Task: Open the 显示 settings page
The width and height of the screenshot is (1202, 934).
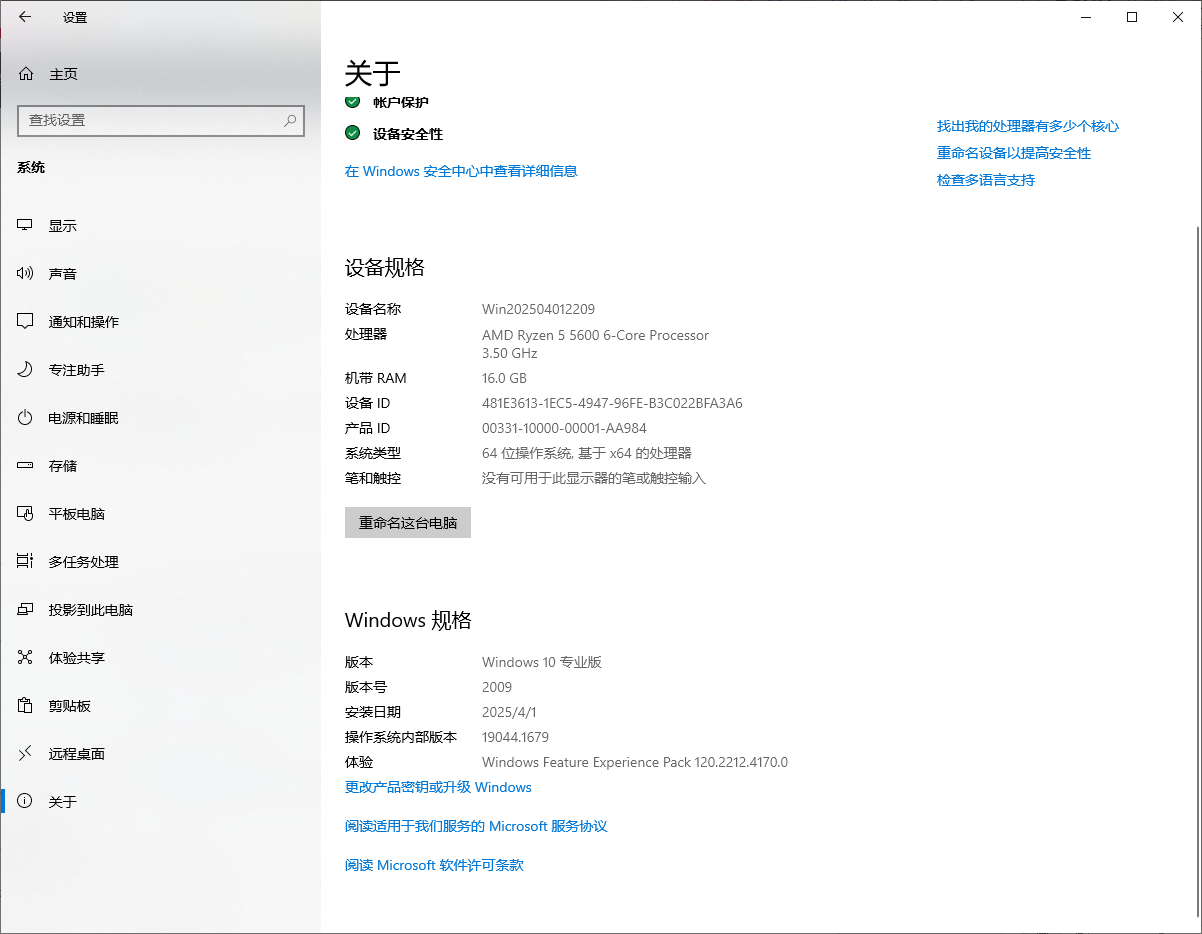Action: [160, 226]
